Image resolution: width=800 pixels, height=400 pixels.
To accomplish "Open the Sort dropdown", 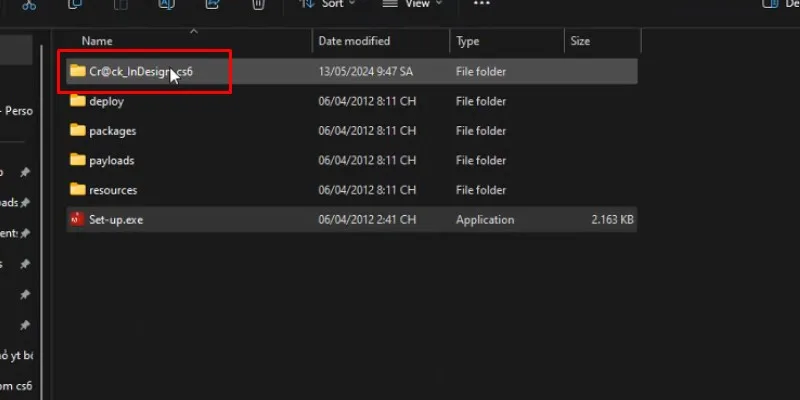I will click(x=327, y=4).
